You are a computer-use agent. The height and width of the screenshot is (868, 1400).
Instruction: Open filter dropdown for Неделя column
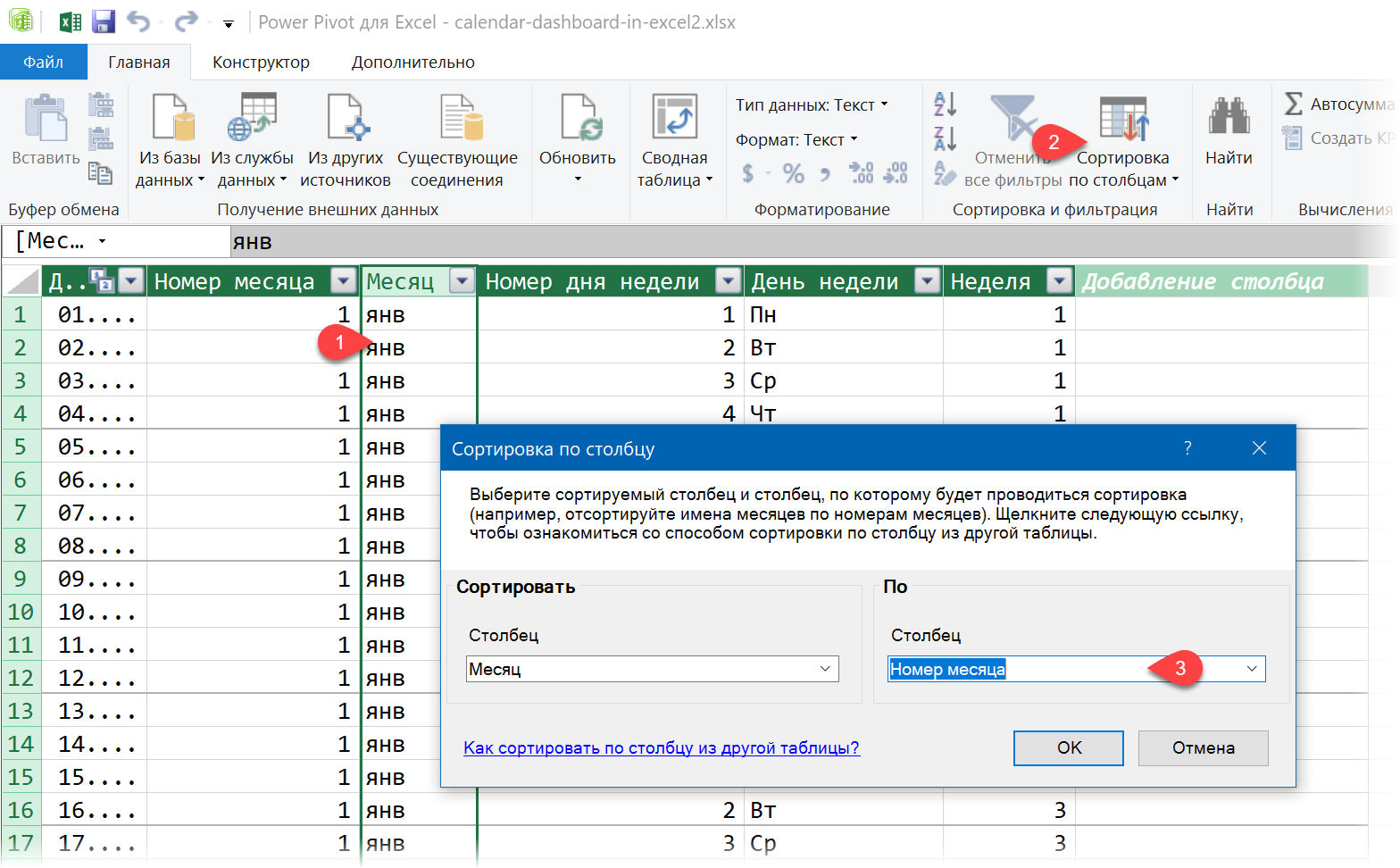pos(1060,281)
